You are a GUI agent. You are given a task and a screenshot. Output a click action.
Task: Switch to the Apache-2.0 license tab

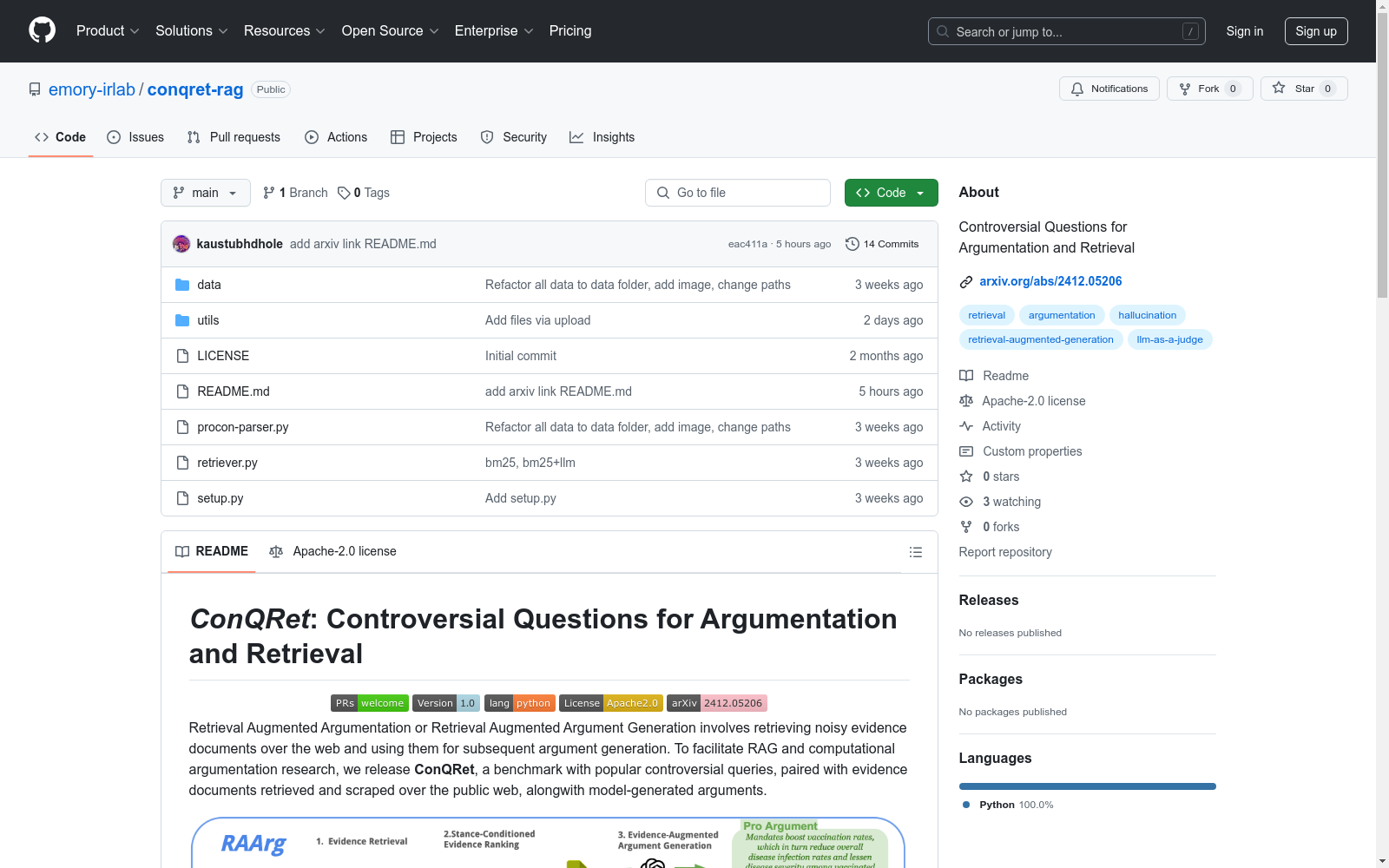[x=332, y=551]
